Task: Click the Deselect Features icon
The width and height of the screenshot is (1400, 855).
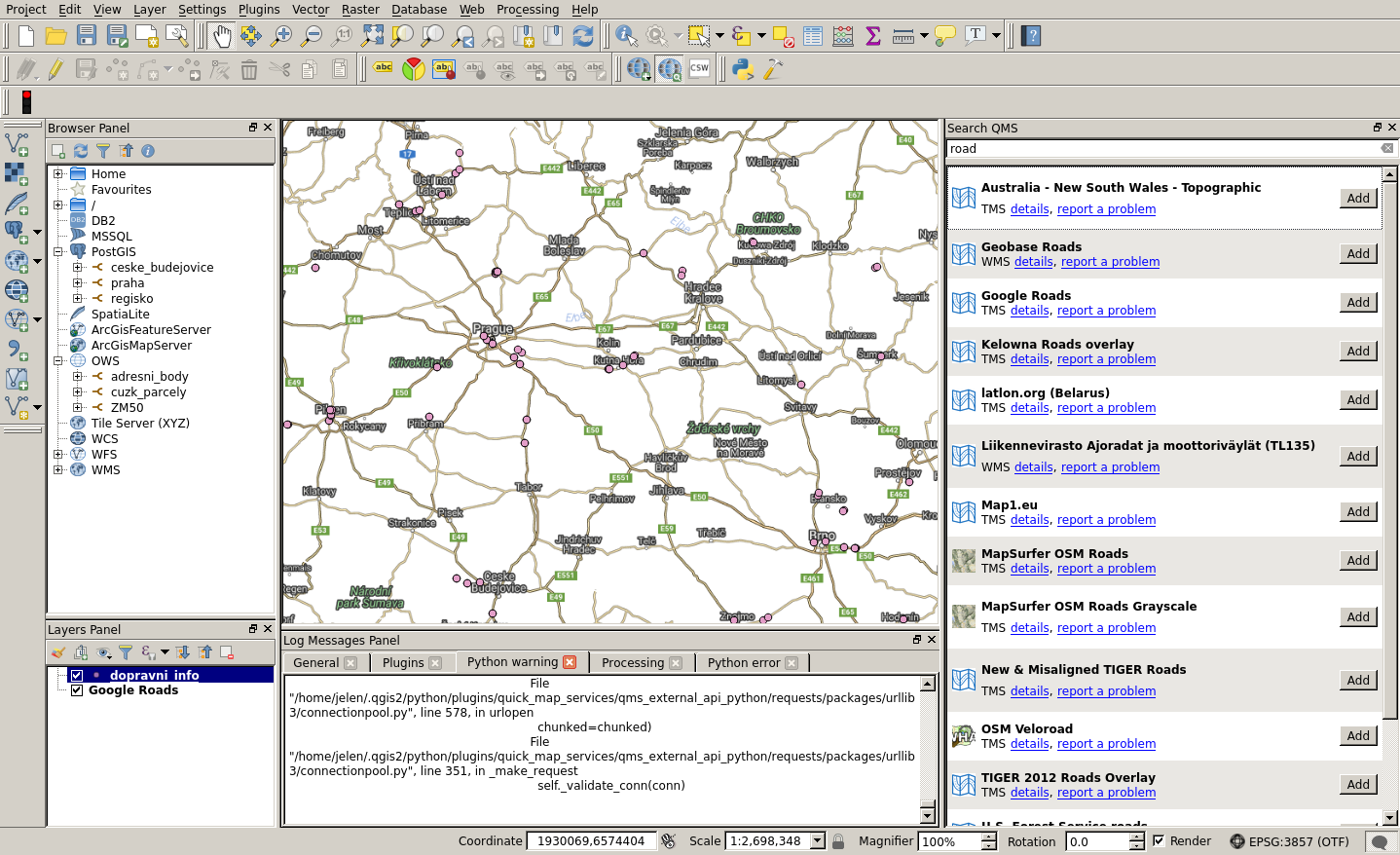Action: 783,36
